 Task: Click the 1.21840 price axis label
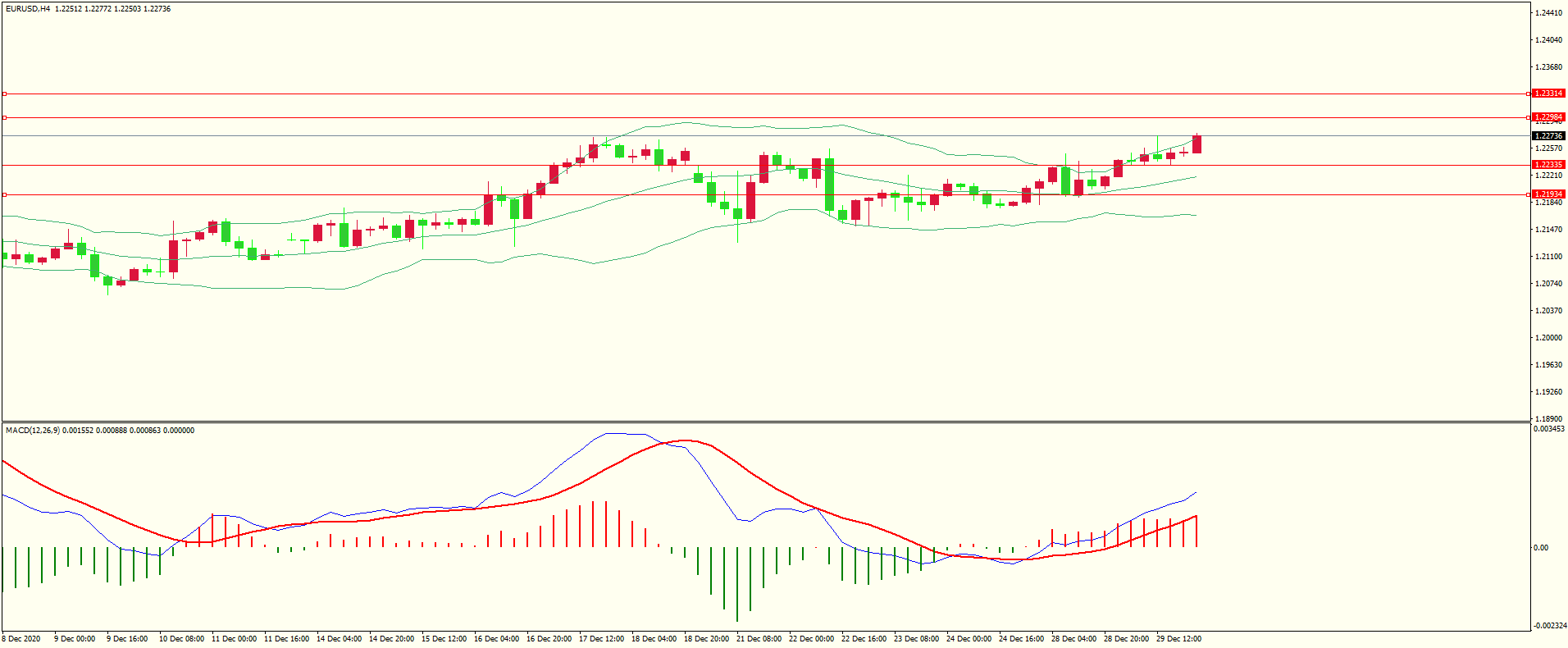pyautogui.click(x=1548, y=203)
